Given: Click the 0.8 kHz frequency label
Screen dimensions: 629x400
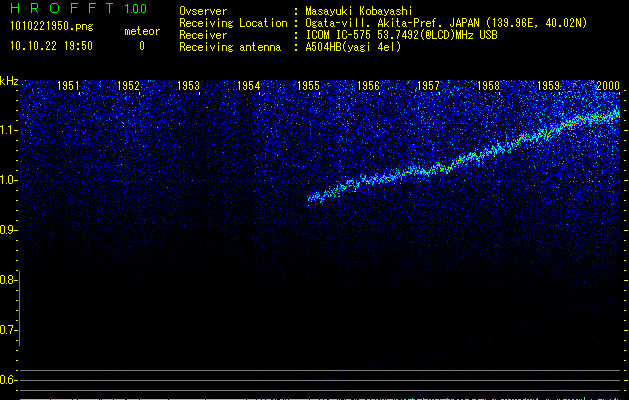Looking at the screenshot, I should 8,280.
